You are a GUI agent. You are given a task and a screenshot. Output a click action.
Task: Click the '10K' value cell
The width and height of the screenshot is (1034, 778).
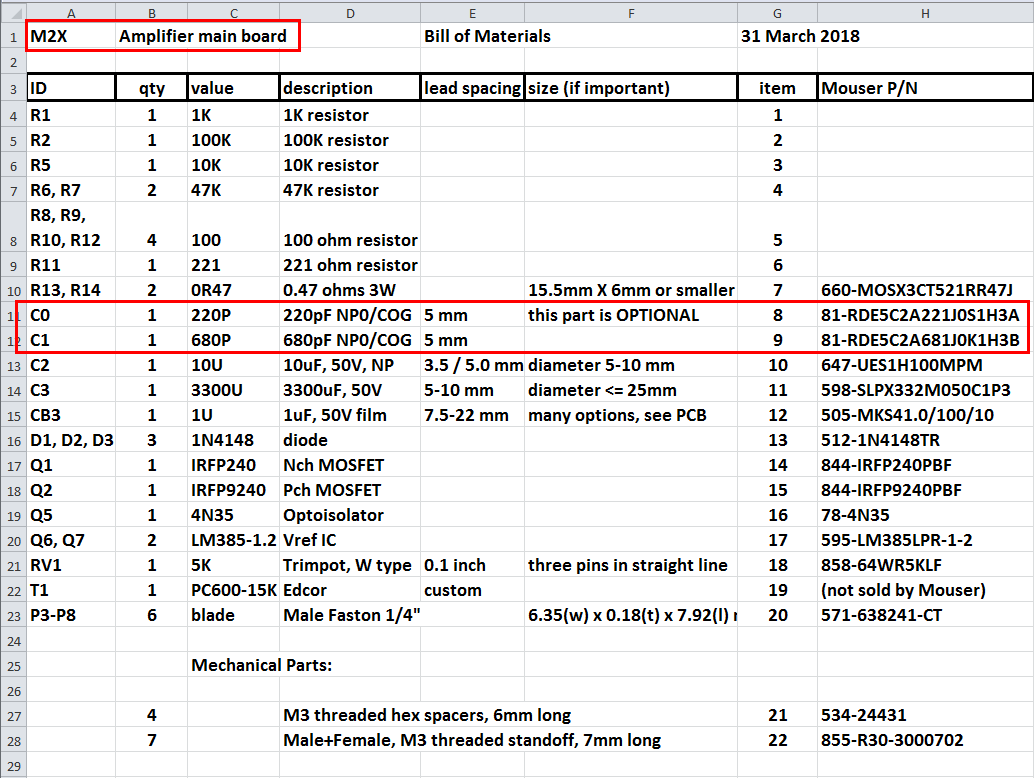[x=233, y=165]
